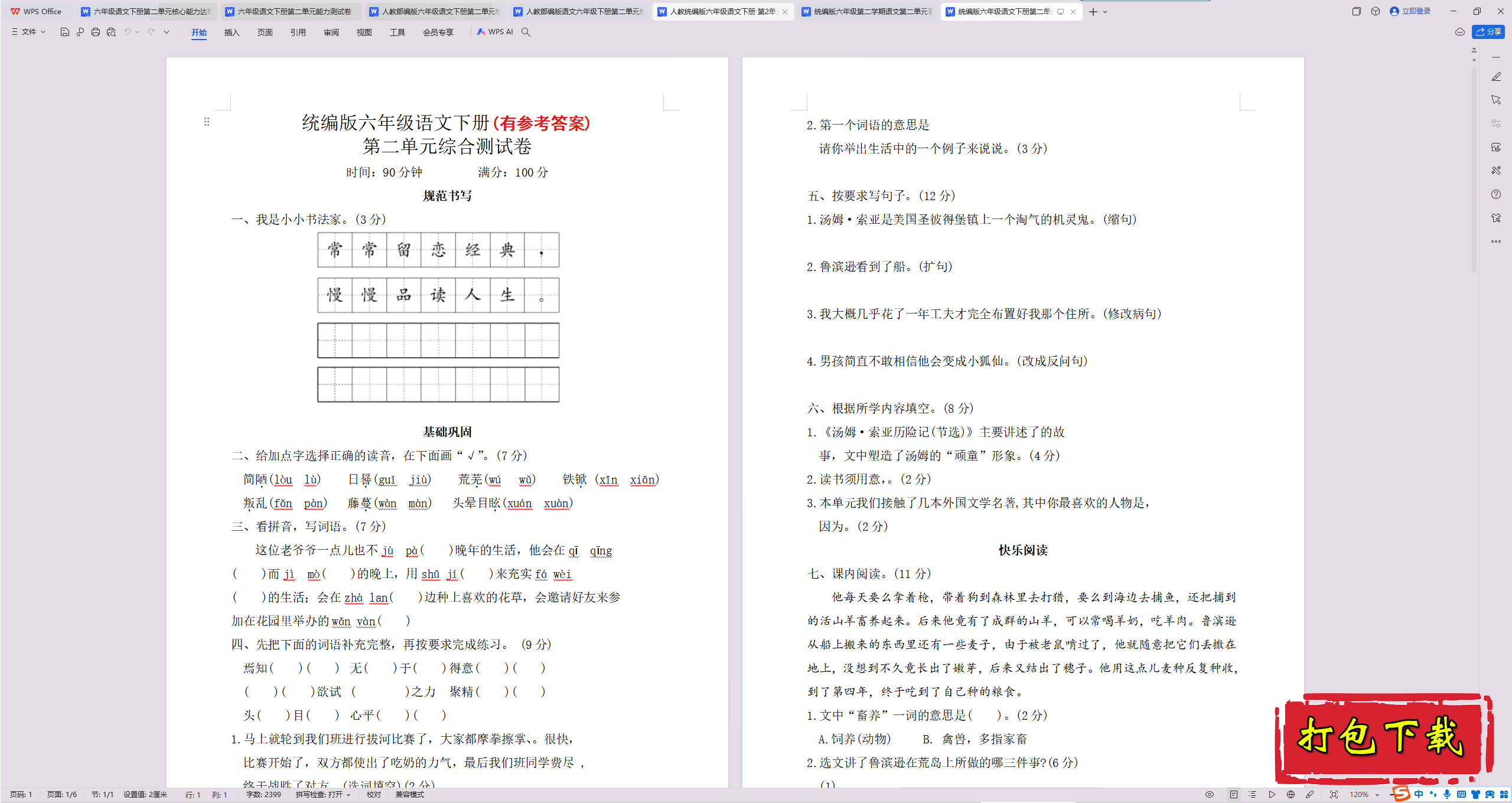Click the pen edit icon in right sidebar

click(1496, 77)
